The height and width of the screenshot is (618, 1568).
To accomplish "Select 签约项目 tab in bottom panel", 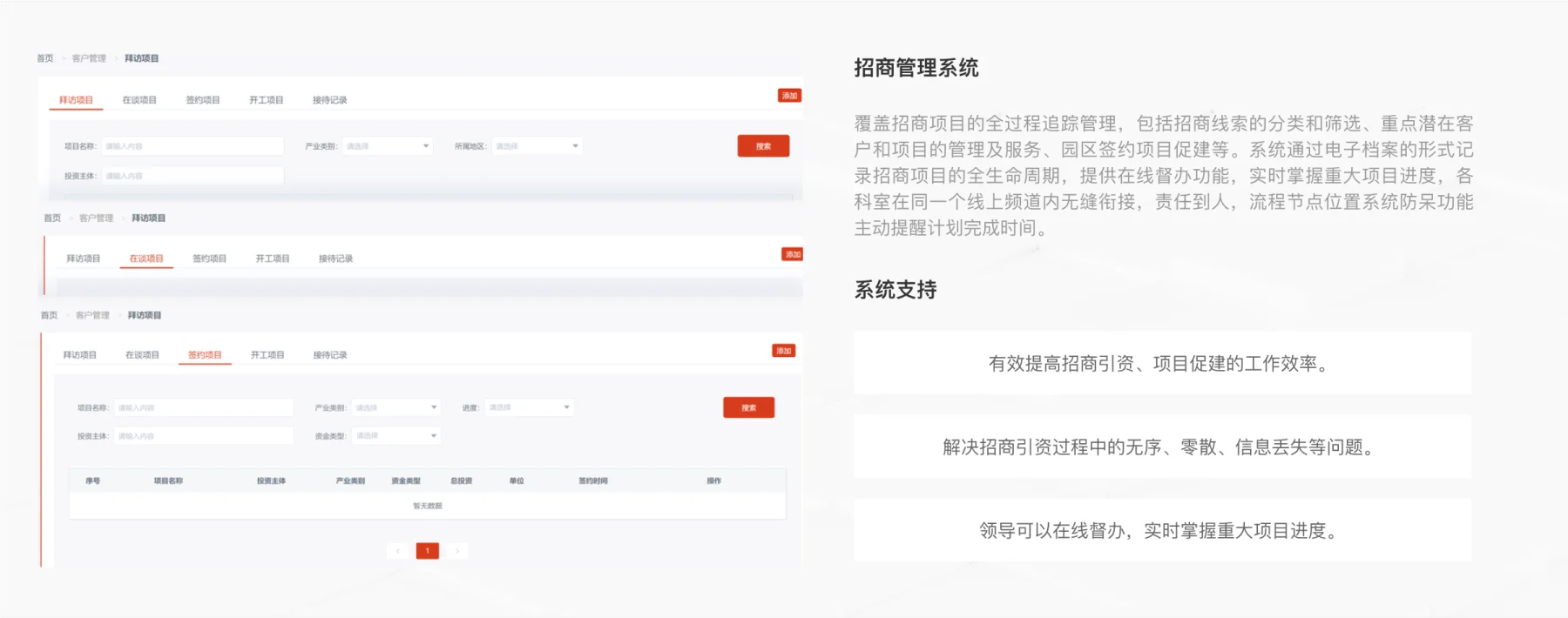I will 205,355.
